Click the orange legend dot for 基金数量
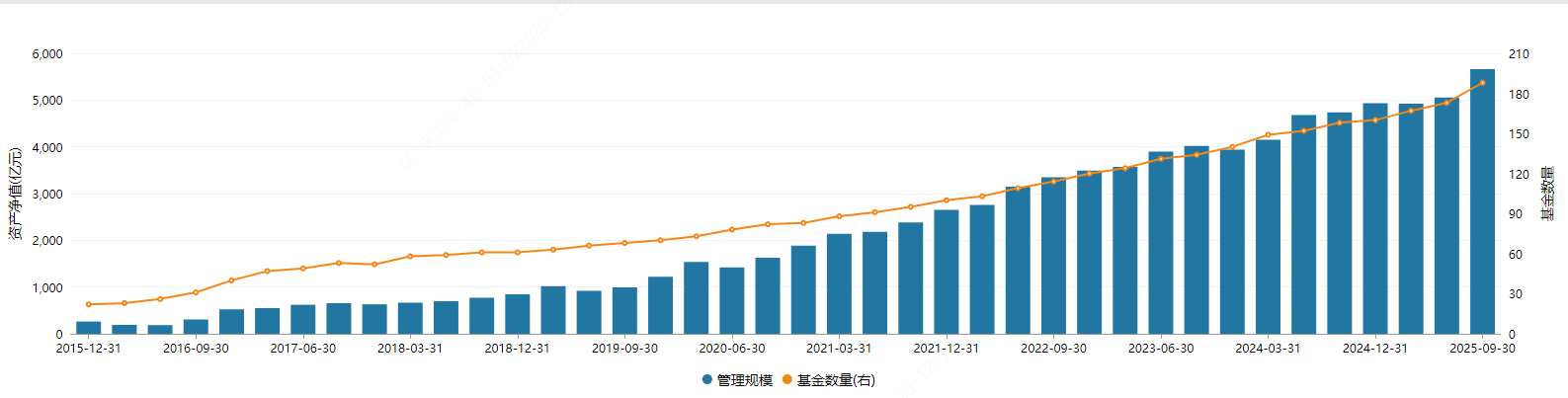Screen dimensions: 1568x398 tap(787, 380)
